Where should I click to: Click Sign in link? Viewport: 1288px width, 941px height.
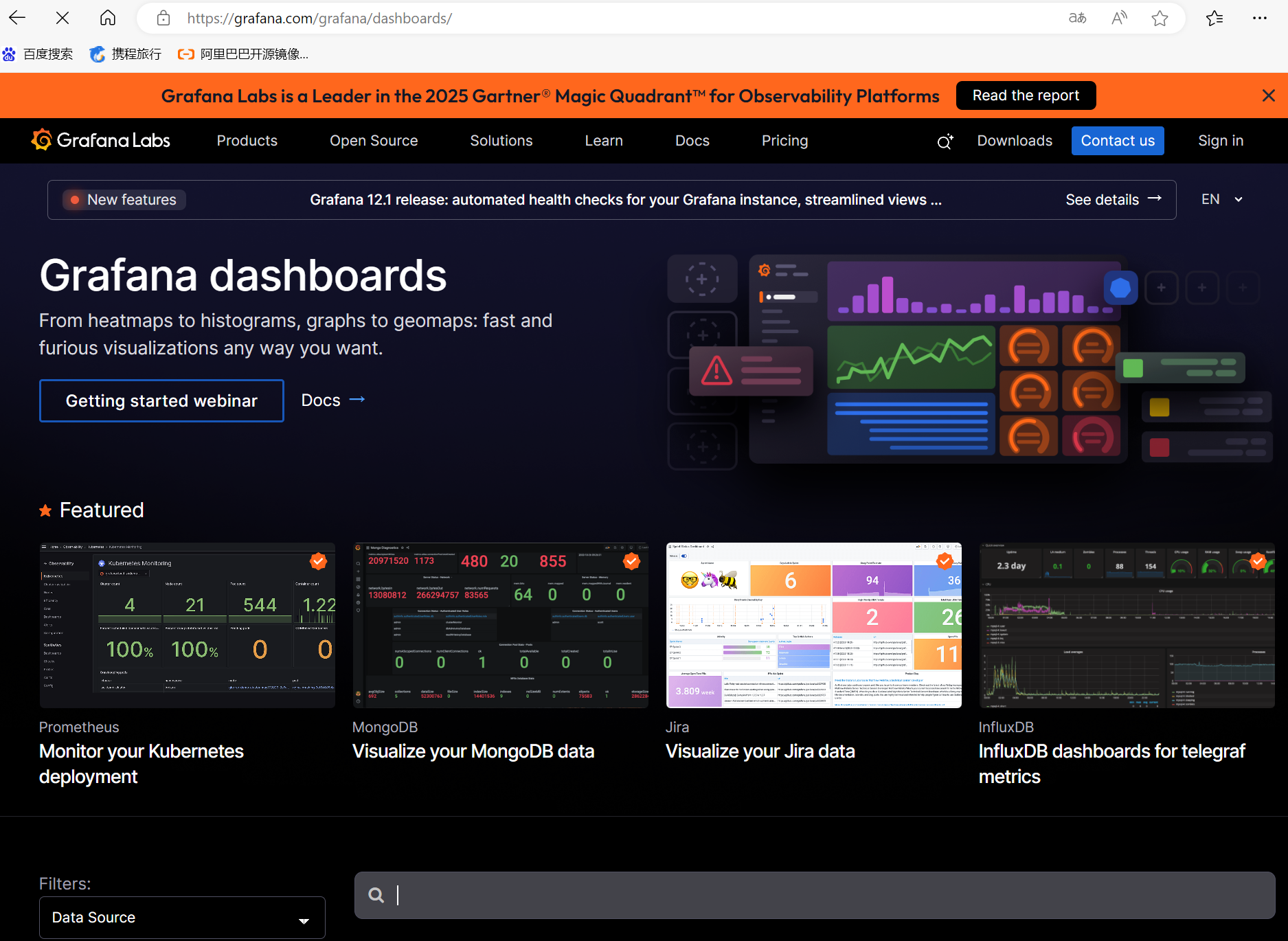click(1221, 141)
